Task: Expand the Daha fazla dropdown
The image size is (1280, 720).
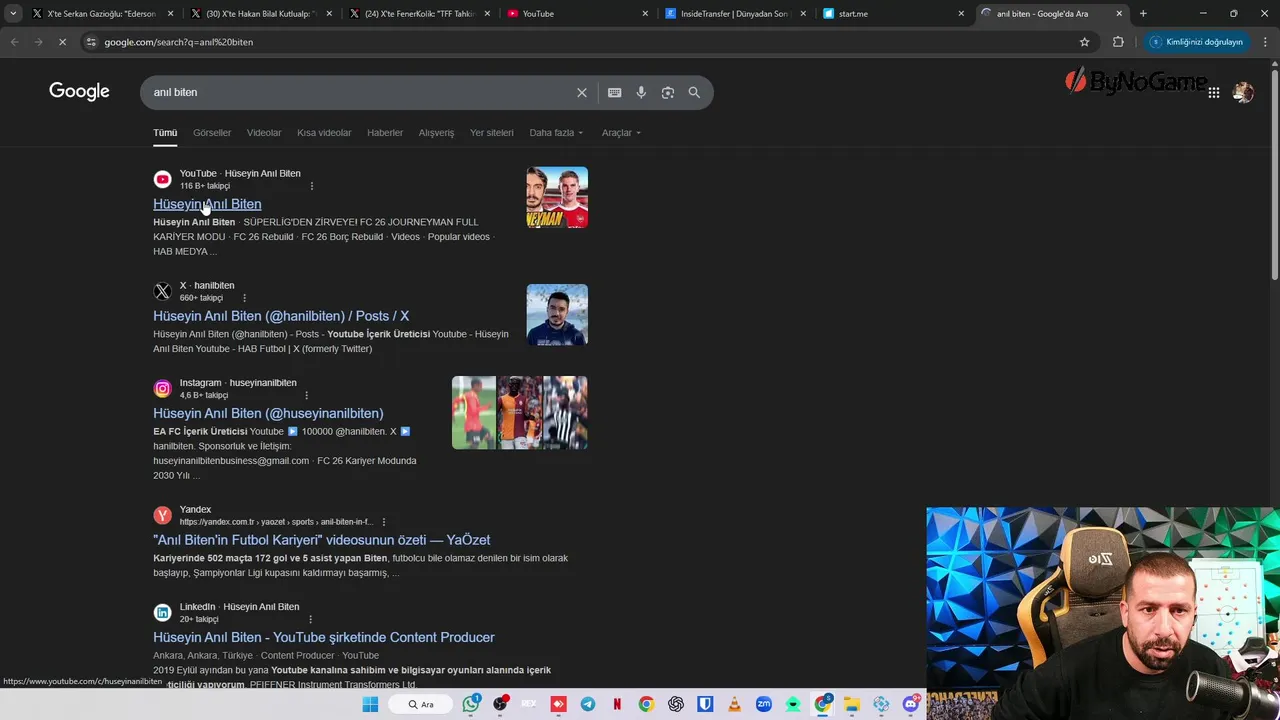Action: click(556, 132)
